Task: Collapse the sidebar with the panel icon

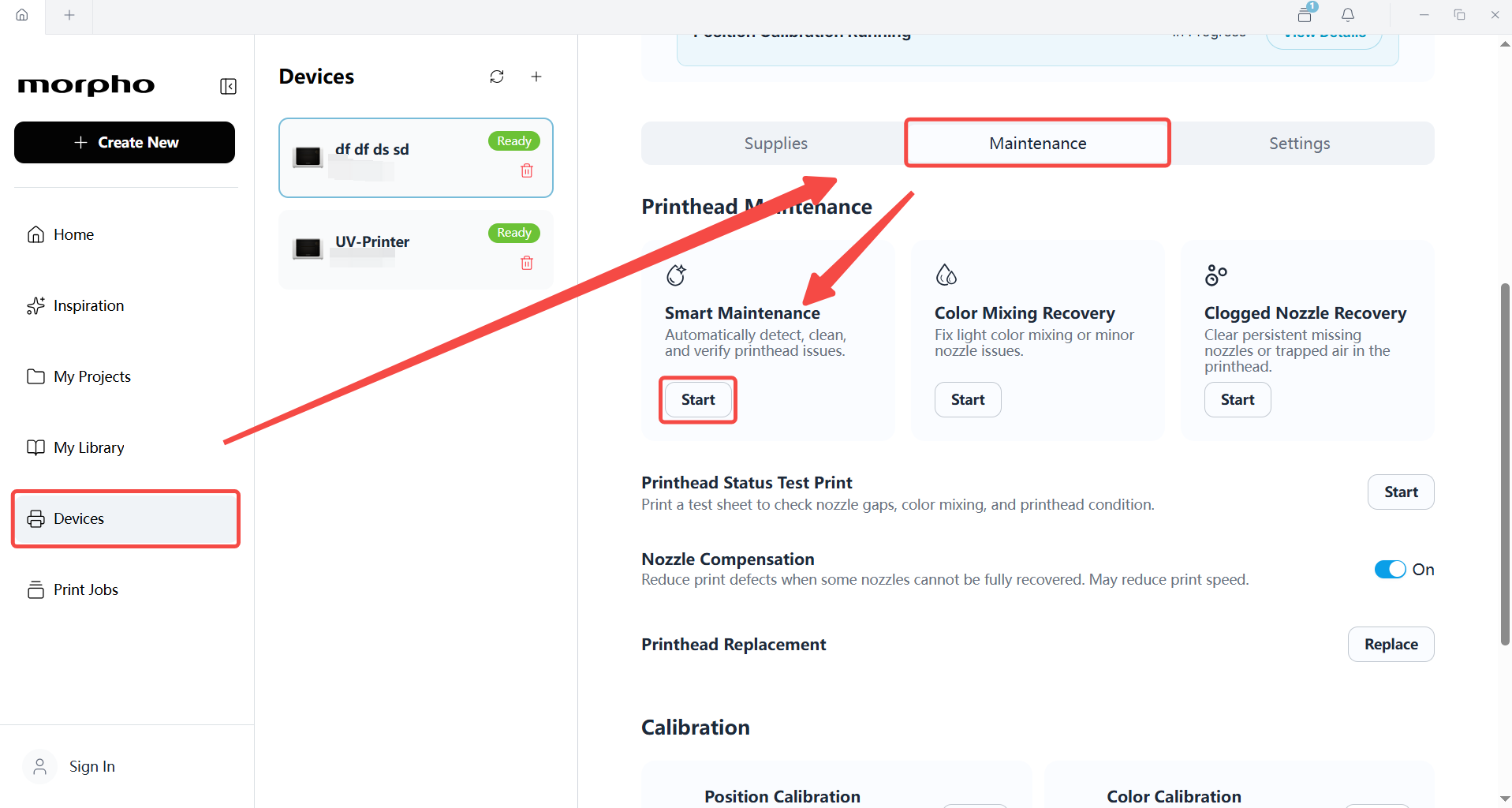Action: point(228,86)
